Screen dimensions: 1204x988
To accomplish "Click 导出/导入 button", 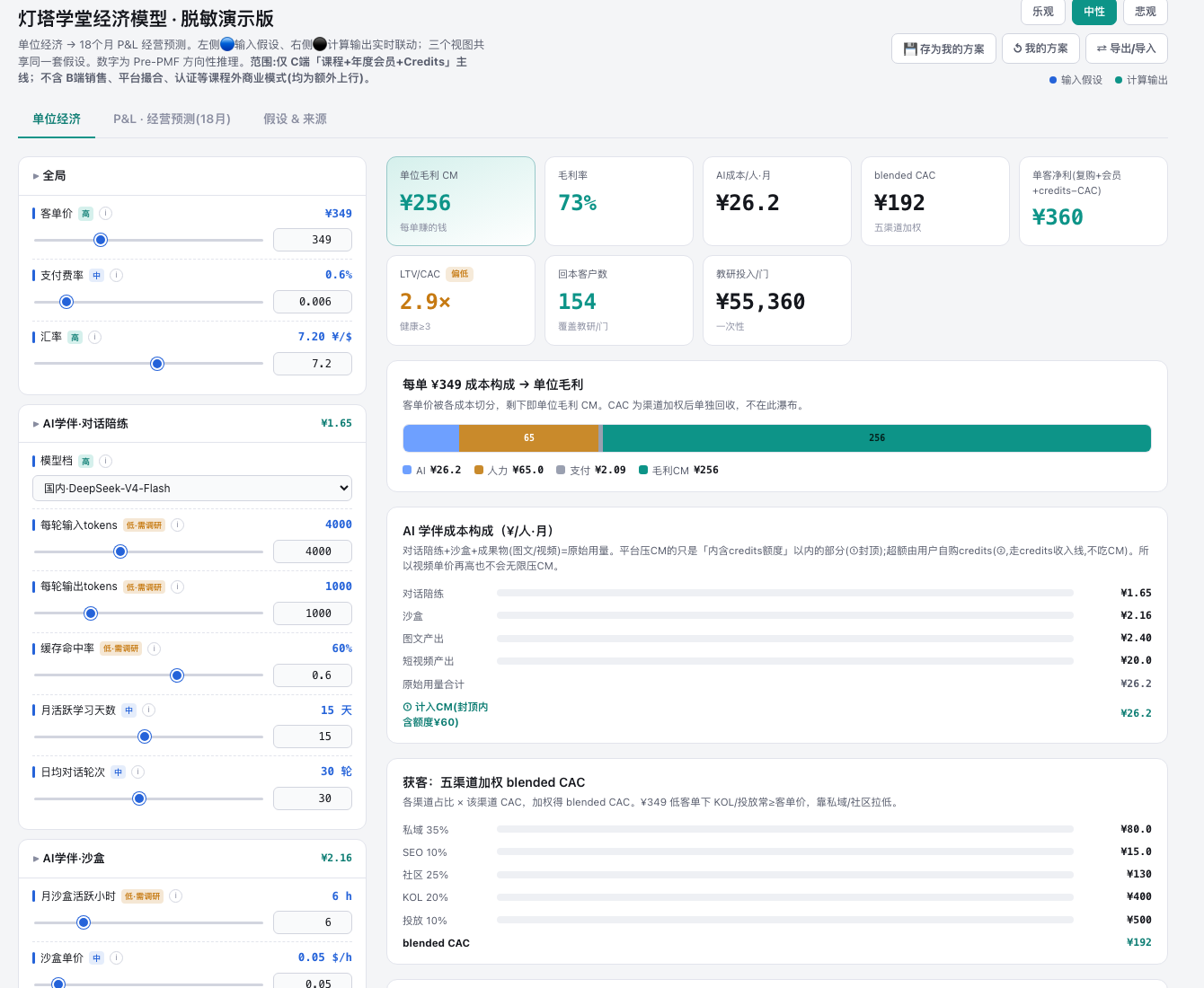I will (x=1127, y=49).
